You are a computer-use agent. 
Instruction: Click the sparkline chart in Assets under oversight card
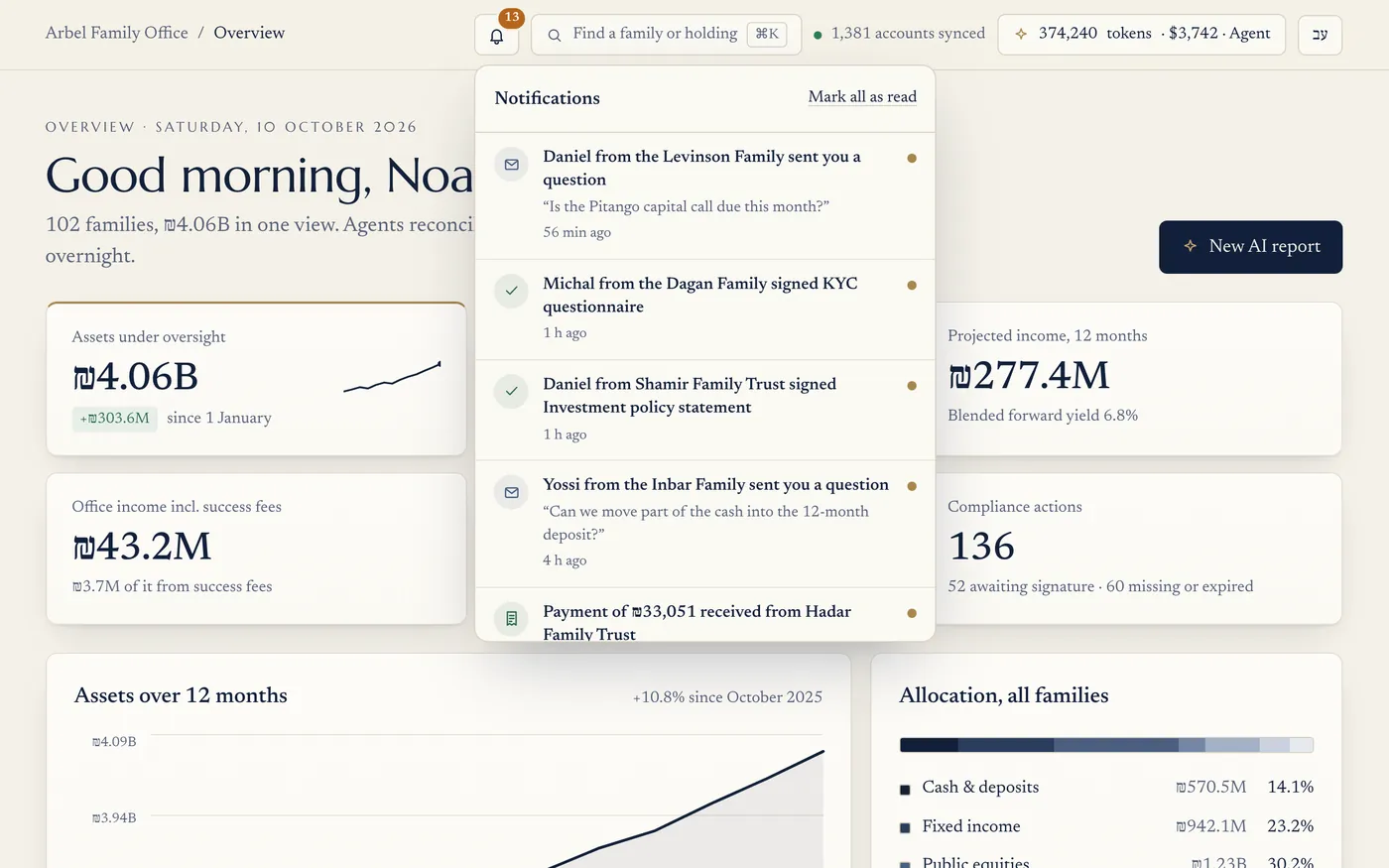392,377
